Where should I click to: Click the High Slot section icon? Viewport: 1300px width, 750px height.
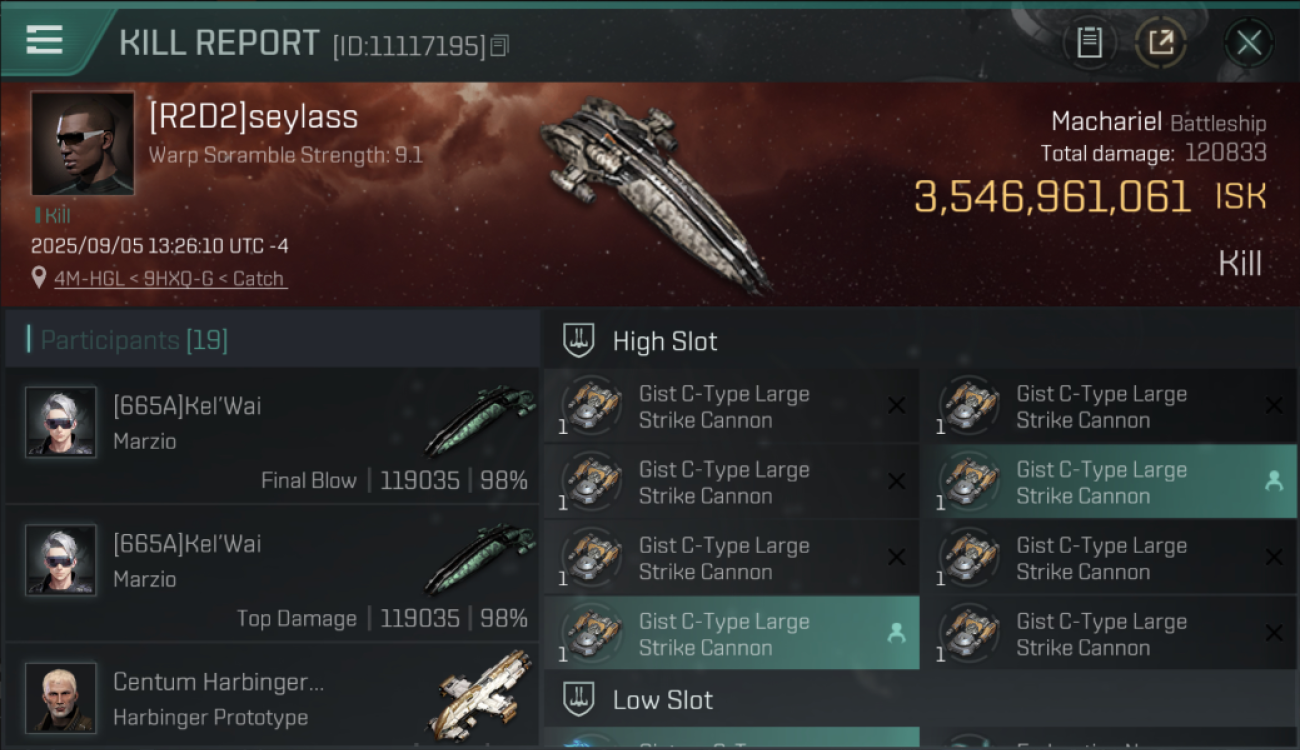click(579, 341)
